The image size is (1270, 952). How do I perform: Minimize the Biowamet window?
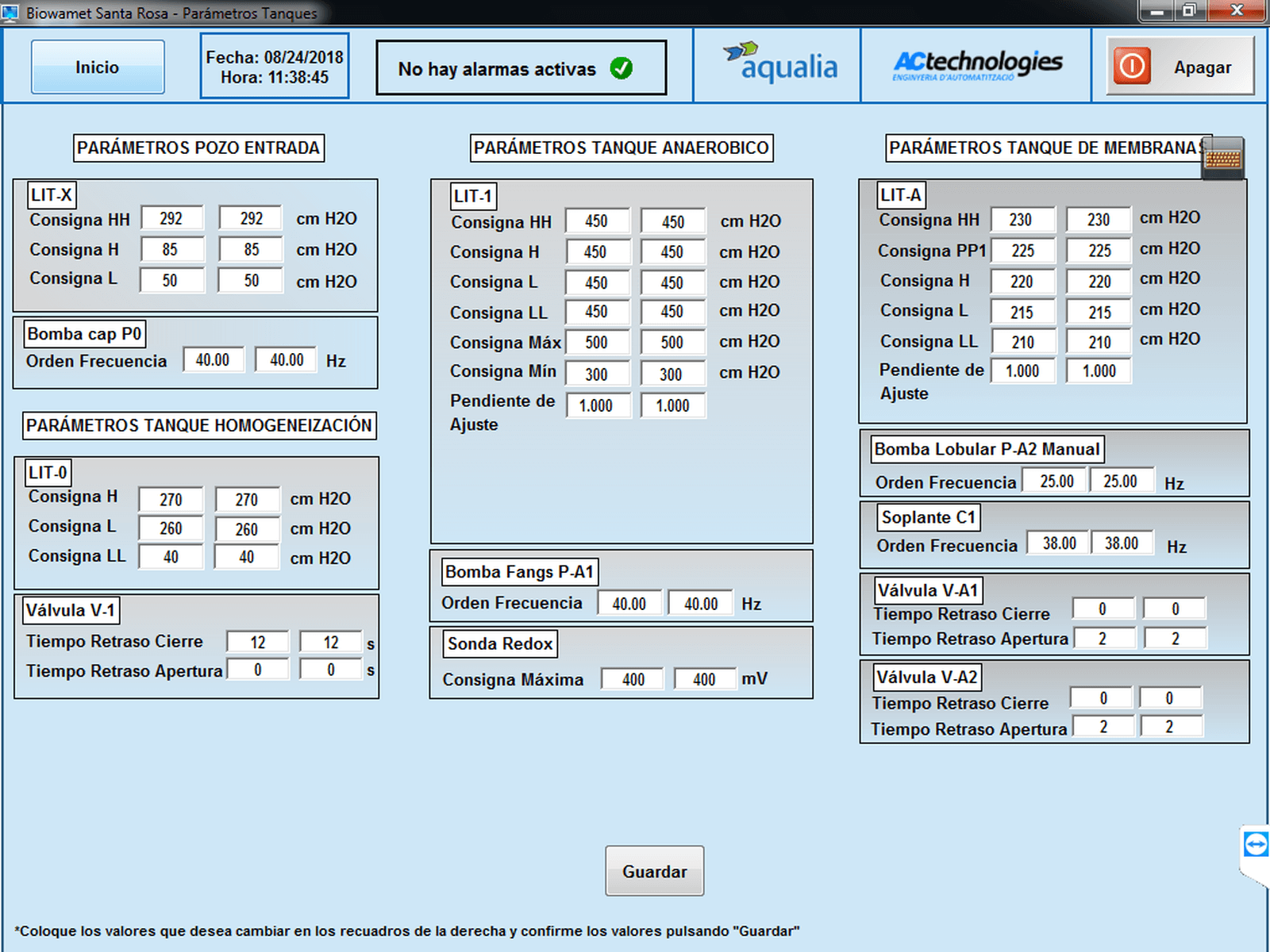click(x=1156, y=10)
